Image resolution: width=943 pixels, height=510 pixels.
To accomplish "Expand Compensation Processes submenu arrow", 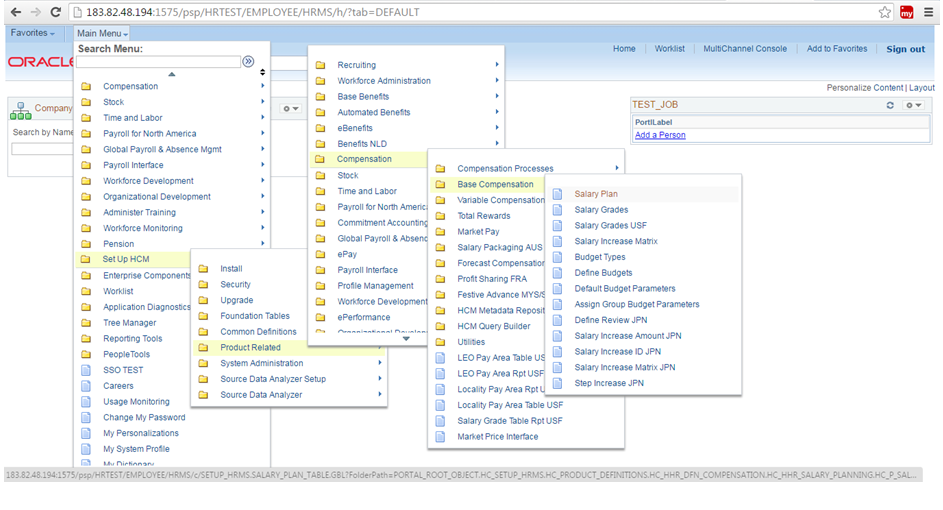I will (x=616, y=168).
